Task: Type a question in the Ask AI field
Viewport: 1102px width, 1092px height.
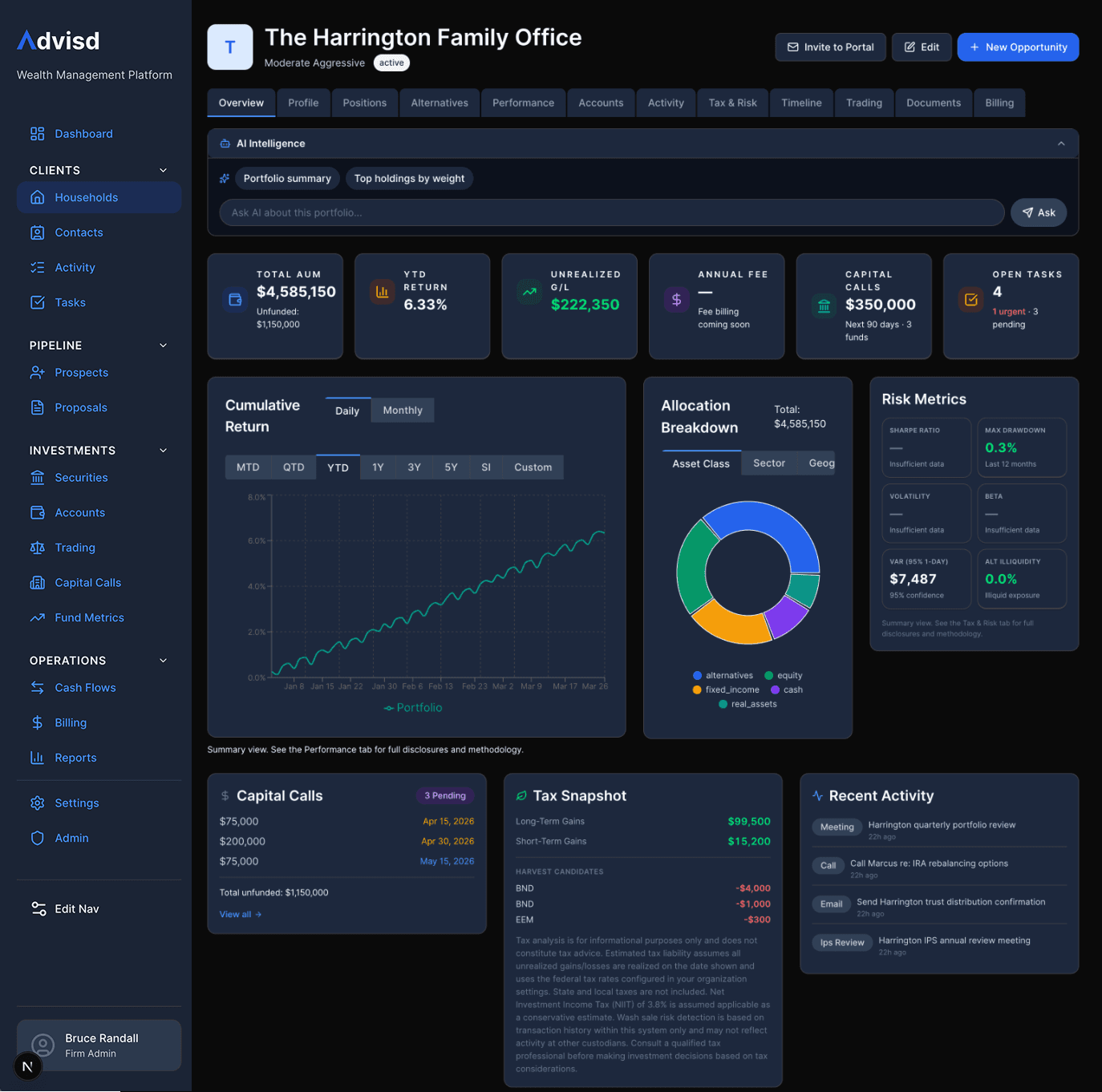Action: click(610, 212)
